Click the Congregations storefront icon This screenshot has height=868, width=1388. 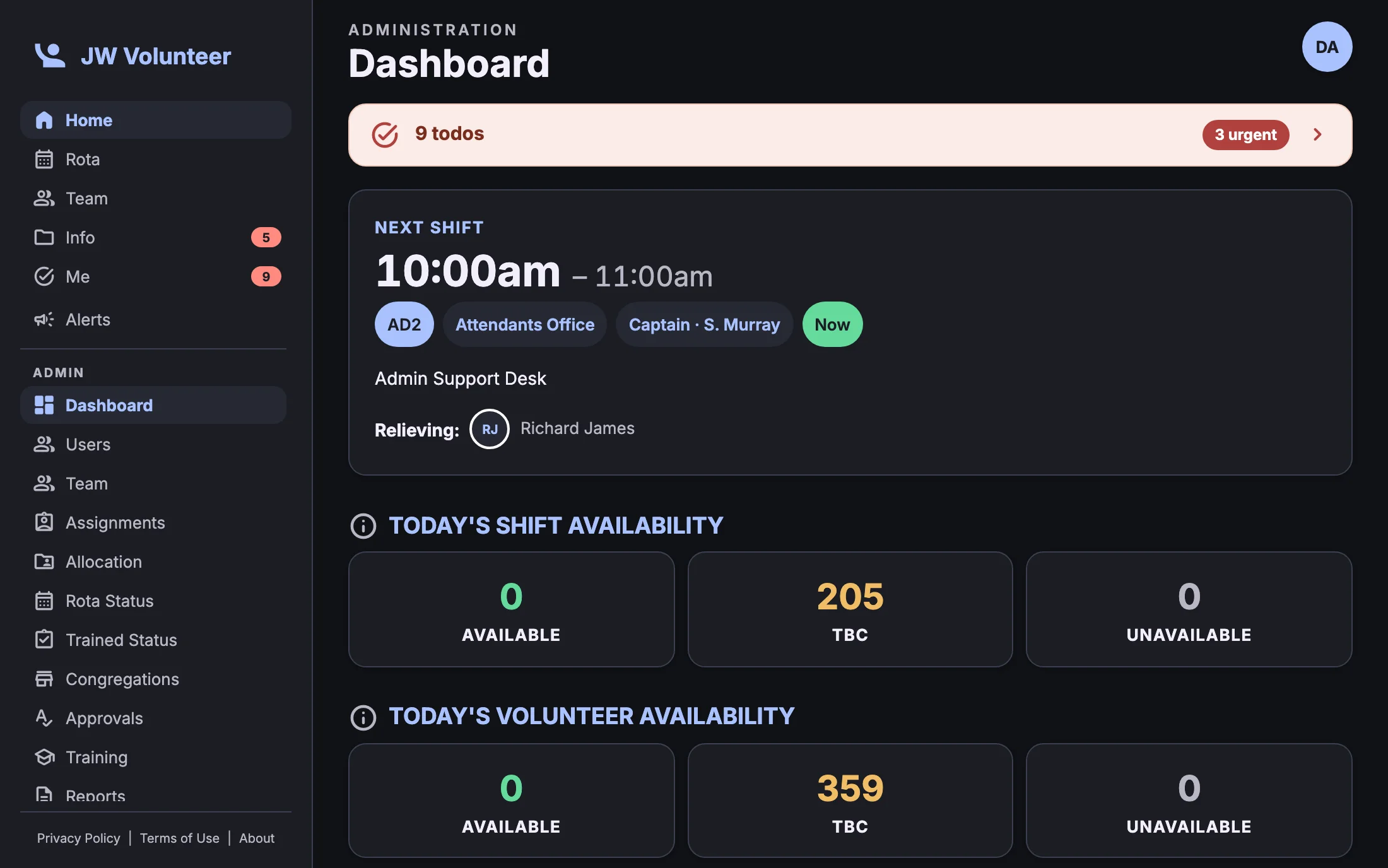(x=44, y=679)
